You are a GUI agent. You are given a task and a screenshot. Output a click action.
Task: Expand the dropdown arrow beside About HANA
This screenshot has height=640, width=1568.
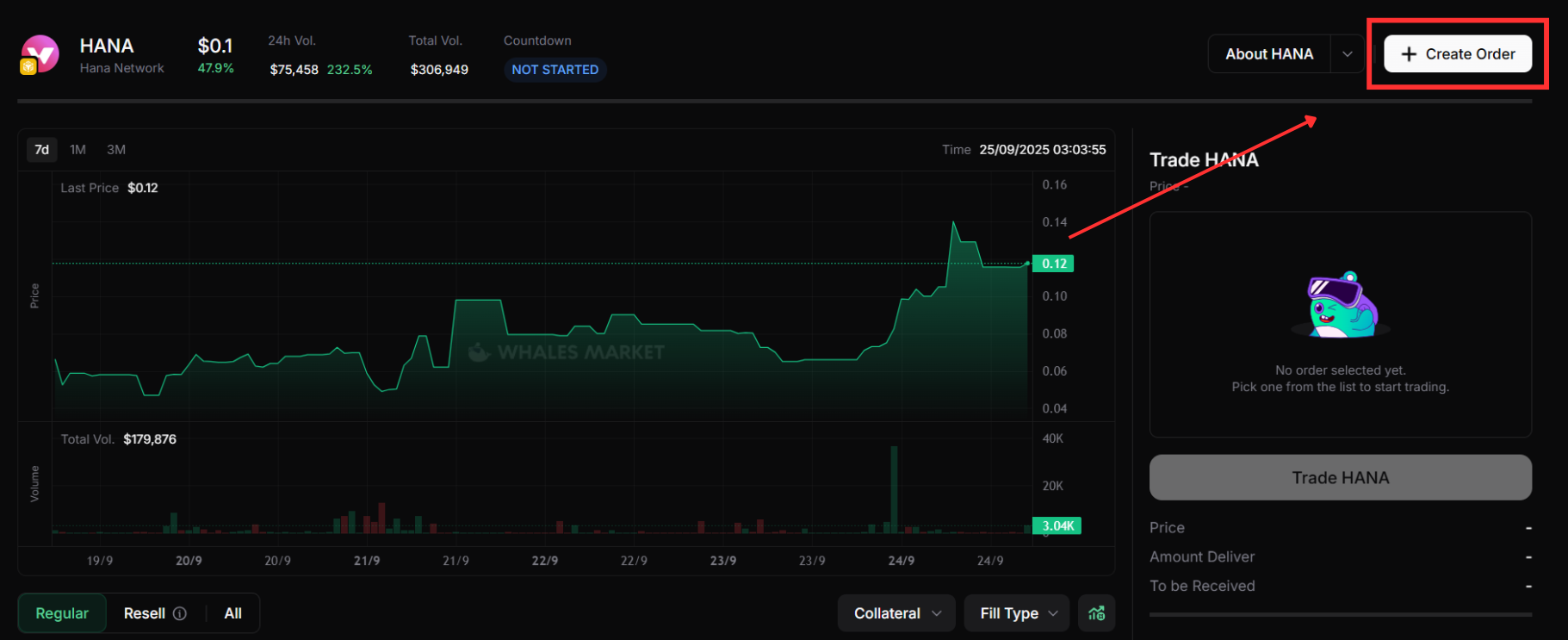tap(1348, 53)
